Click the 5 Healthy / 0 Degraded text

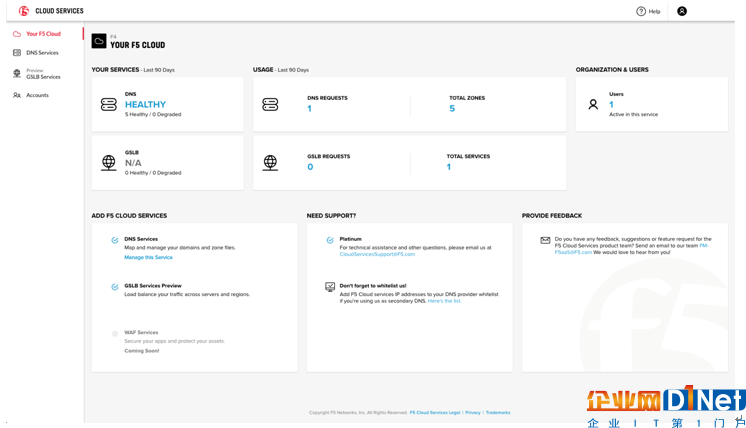153,115
